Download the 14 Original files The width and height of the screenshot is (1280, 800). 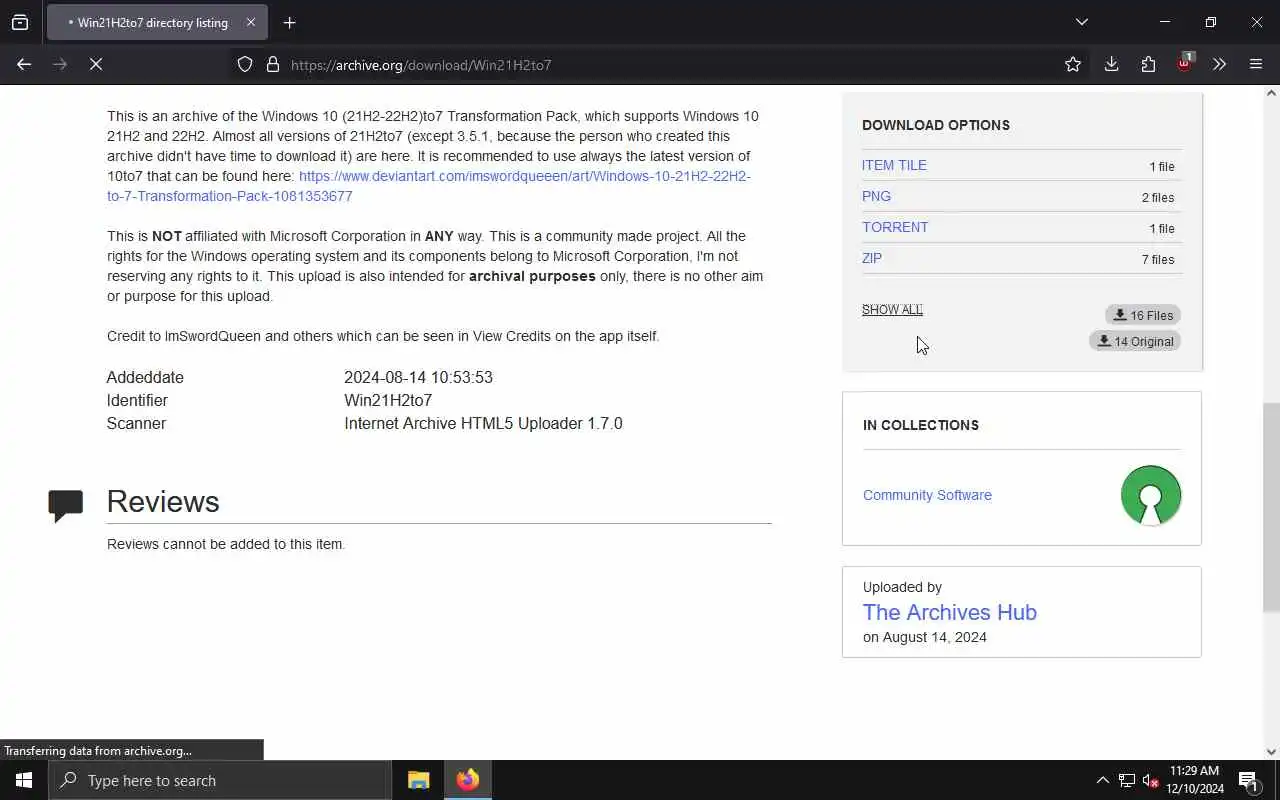1135,341
